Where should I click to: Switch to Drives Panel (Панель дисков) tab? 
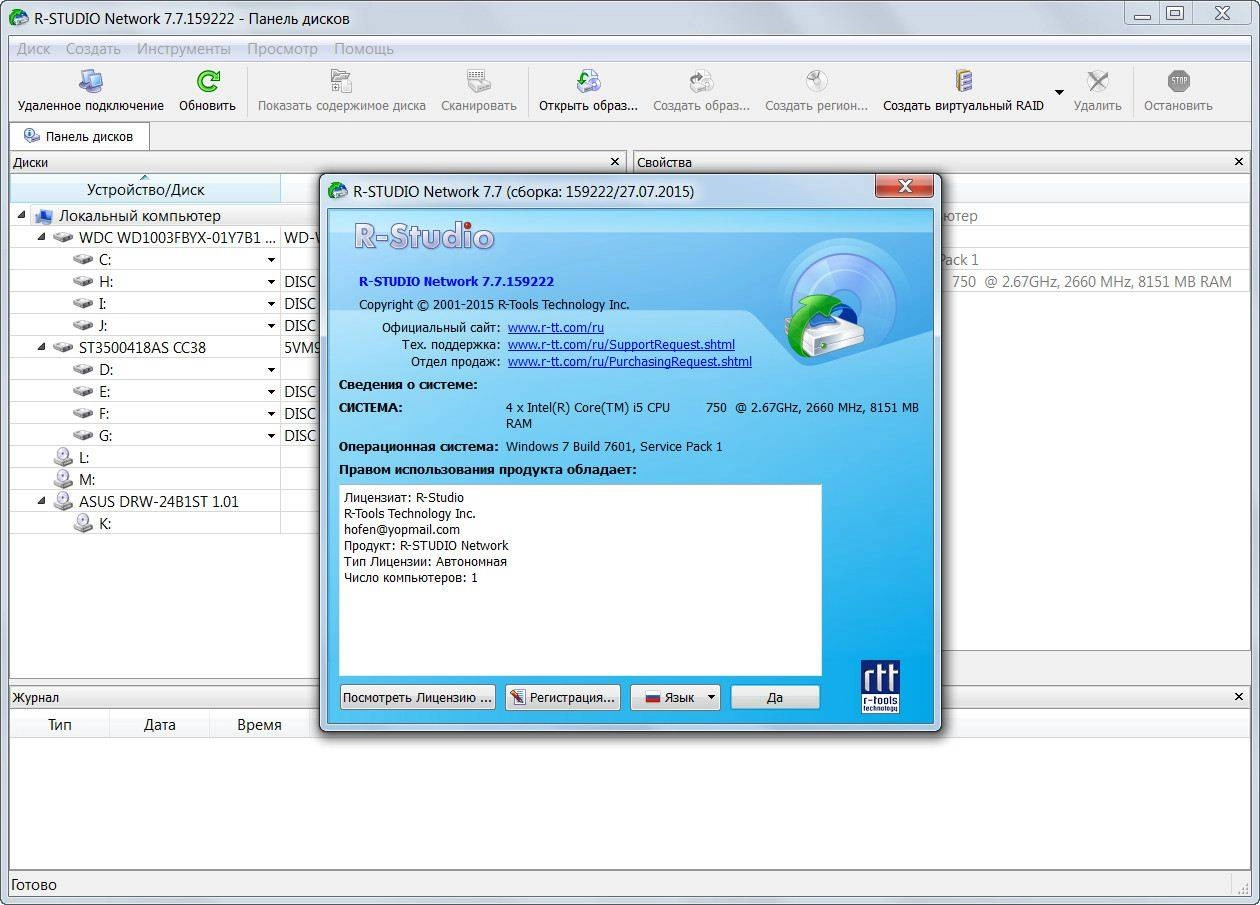click(79, 137)
